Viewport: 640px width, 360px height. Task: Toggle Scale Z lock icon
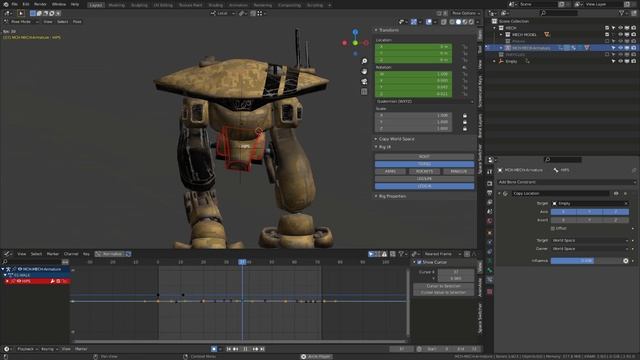pos(465,129)
